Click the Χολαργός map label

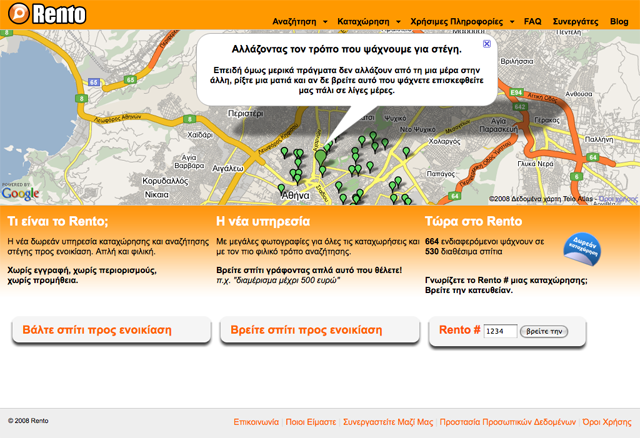tap(444, 141)
